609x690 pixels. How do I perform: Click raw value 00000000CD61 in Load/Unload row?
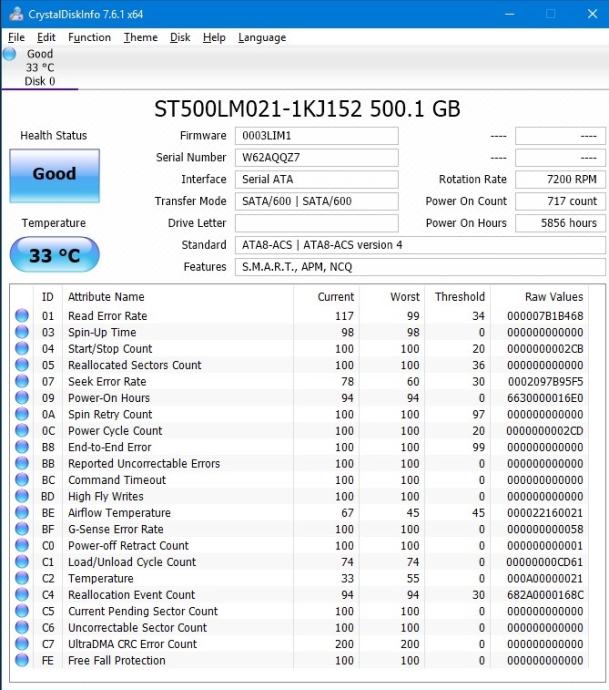[545, 562]
